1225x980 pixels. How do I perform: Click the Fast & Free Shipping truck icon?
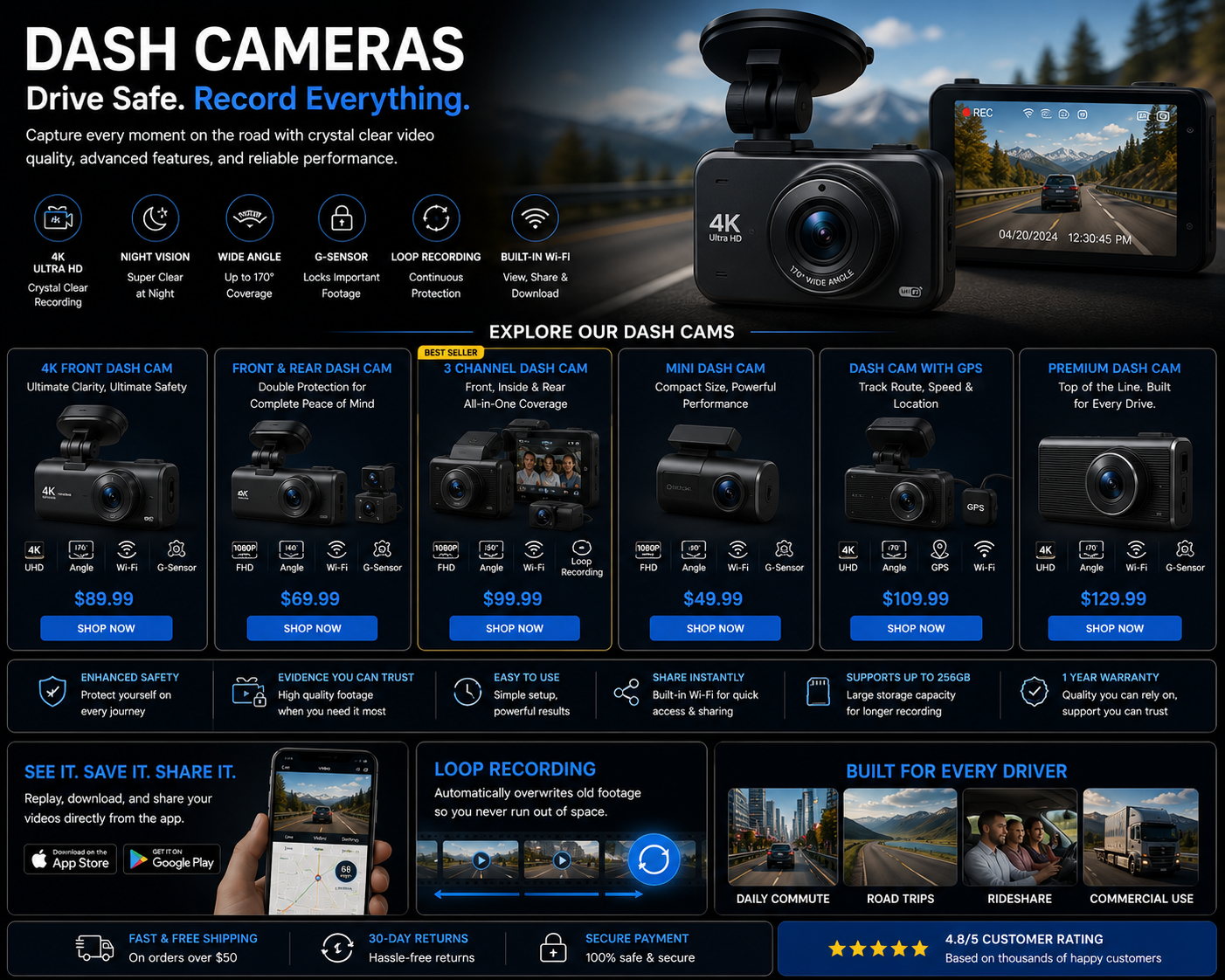coord(94,948)
